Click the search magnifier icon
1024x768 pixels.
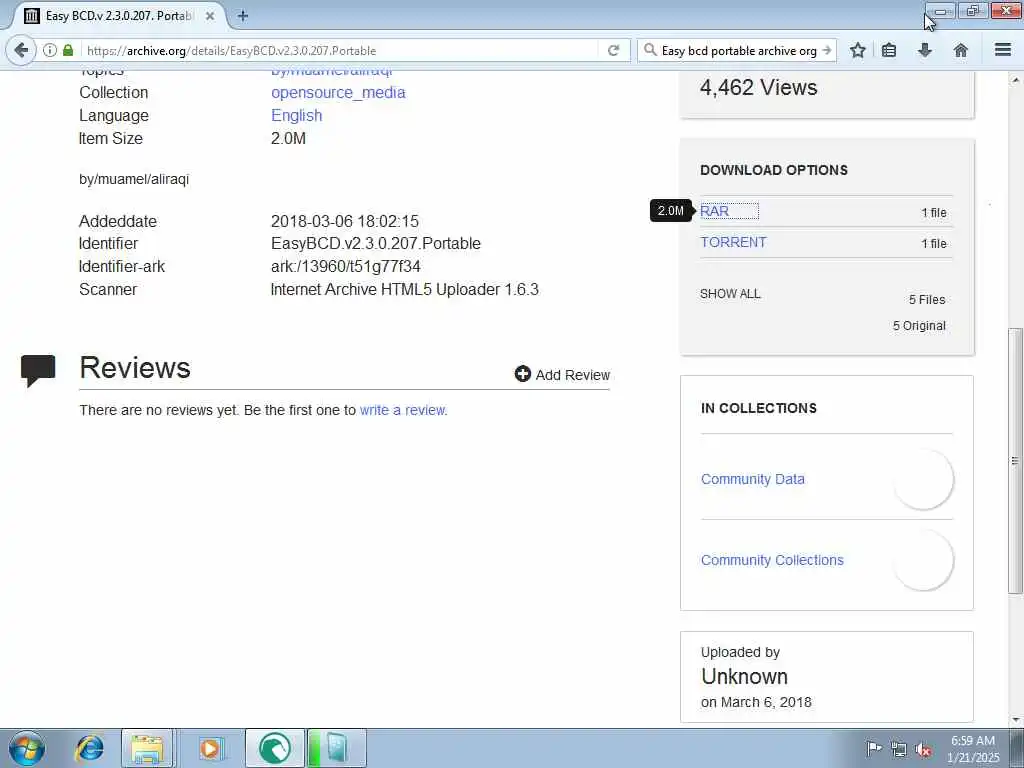(650, 50)
